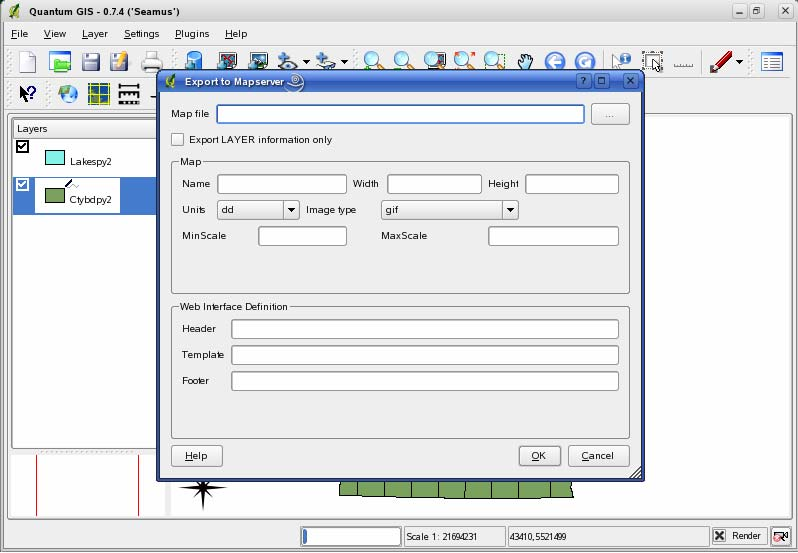Click the Add PostGIS database layer icon
798x553 pixels.
pyautogui.click(x=193, y=61)
